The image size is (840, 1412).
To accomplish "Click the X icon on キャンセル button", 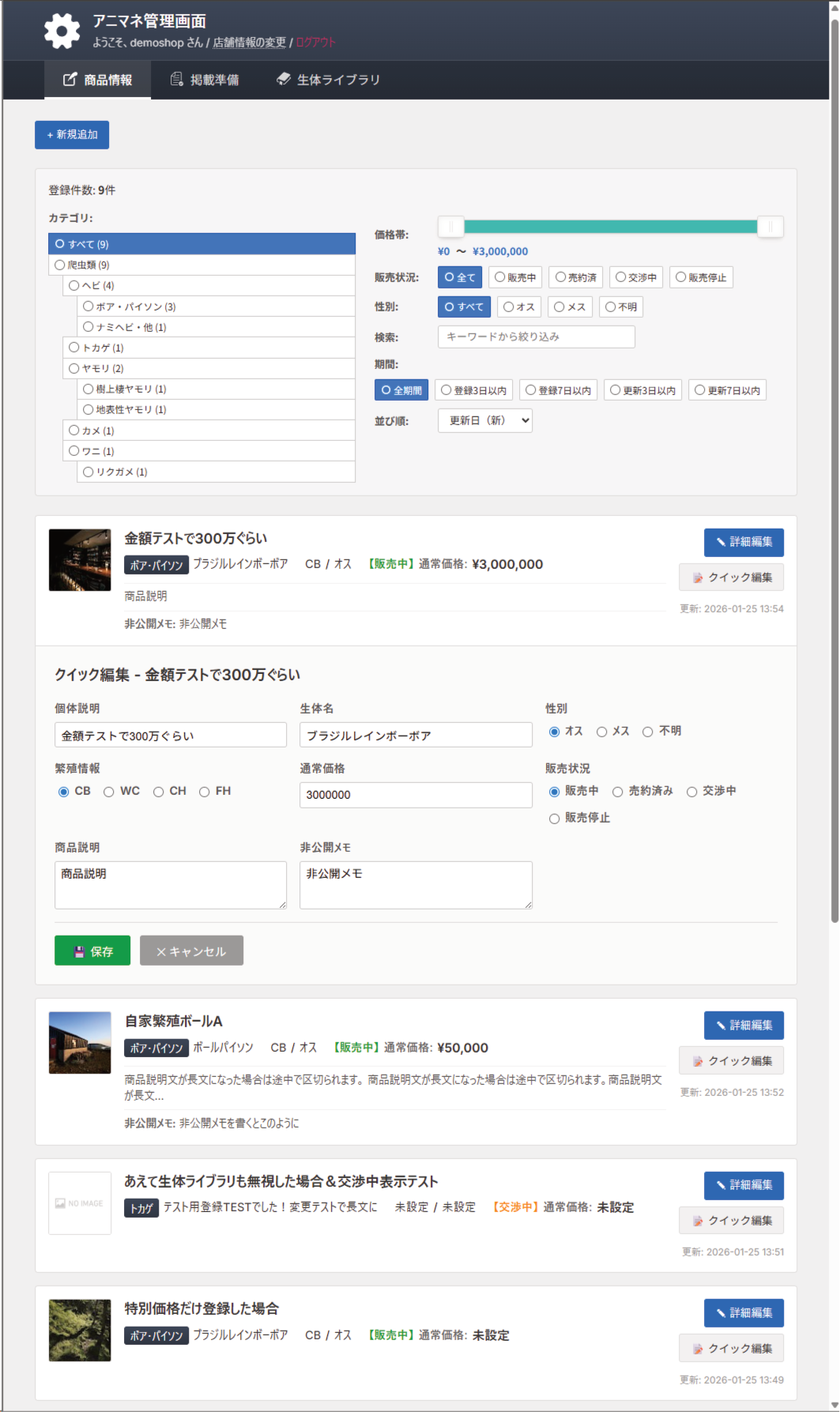I will point(161,952).
